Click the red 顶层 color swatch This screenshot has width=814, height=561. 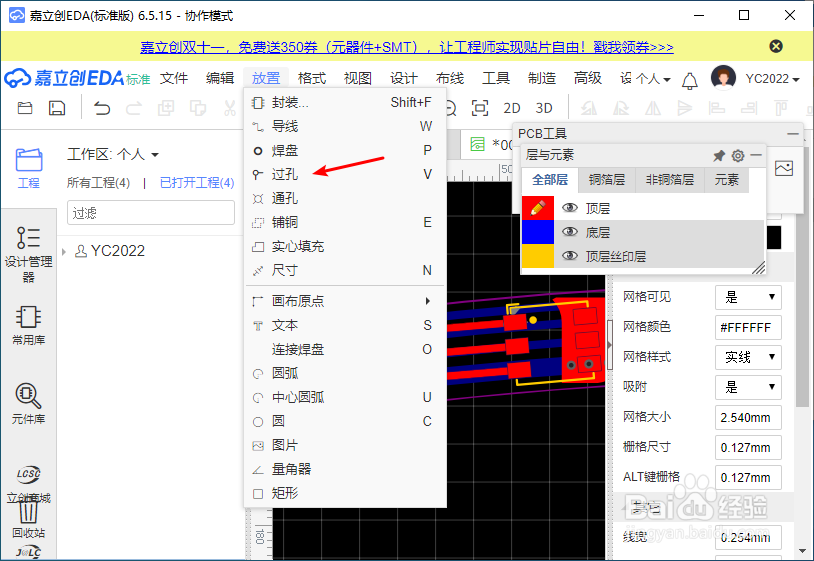pyautogui.click(x=538, y=208)
